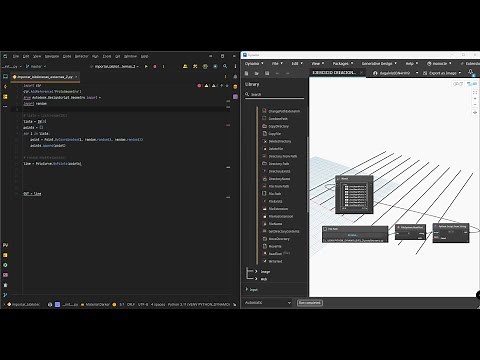Image resolution: width=480 pixels, height=360 pixels.
Task: Select the importar_bibliotecas_externas_2.py editor tab
Action: tap(45, 77)
